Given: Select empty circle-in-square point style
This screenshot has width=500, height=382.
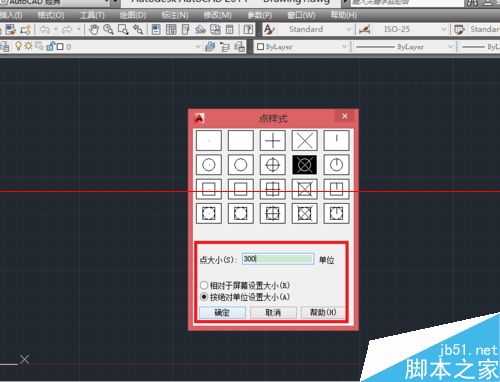Looking at the screenshot, I should tap(241, 213).
